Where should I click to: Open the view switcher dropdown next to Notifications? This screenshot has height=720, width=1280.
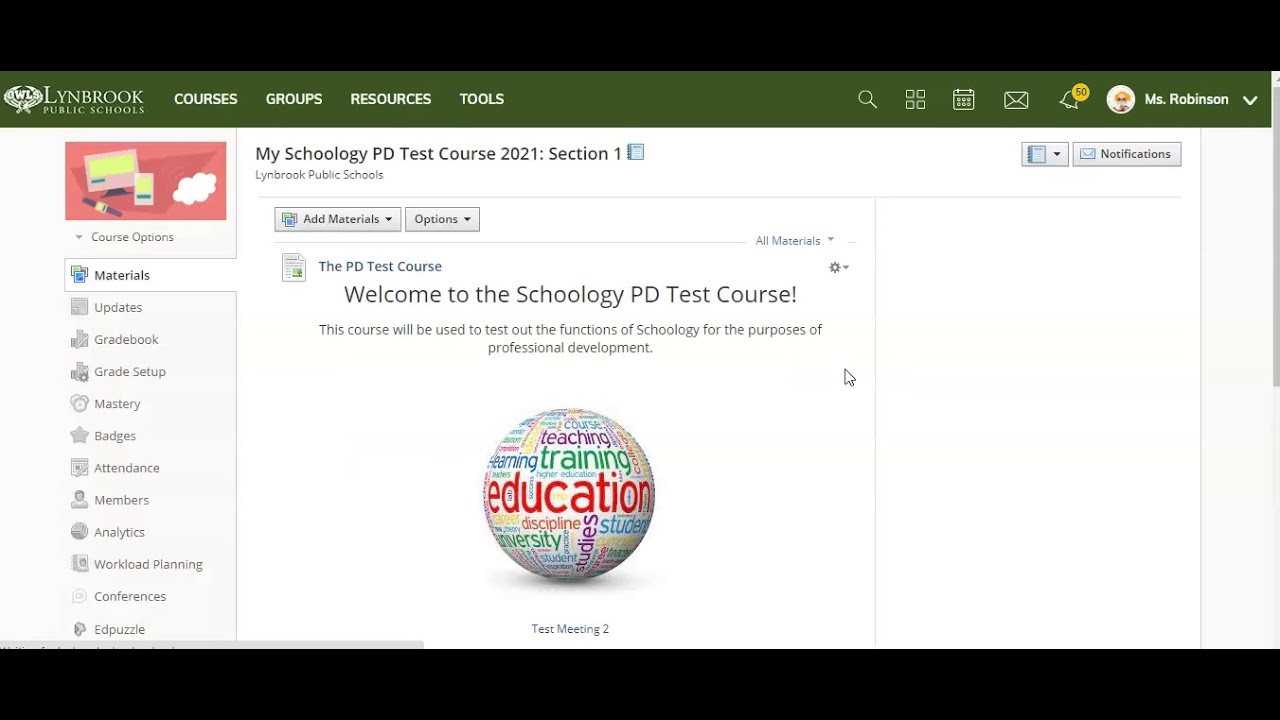click(1045, 154)
